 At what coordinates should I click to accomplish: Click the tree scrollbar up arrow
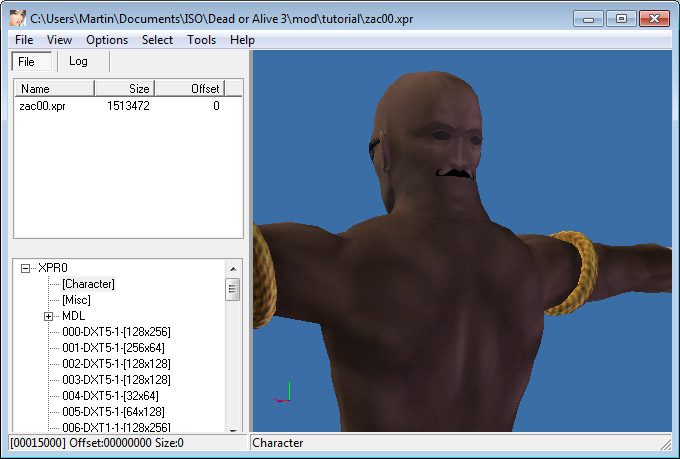(x=233, y=269)
